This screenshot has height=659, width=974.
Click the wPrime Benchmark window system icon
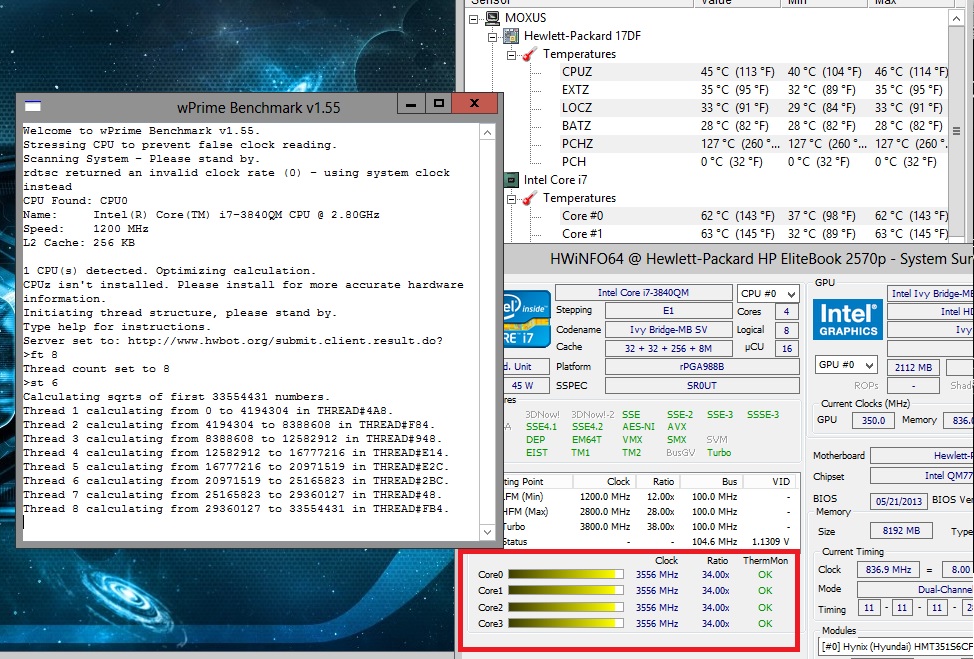coord(33,106)
